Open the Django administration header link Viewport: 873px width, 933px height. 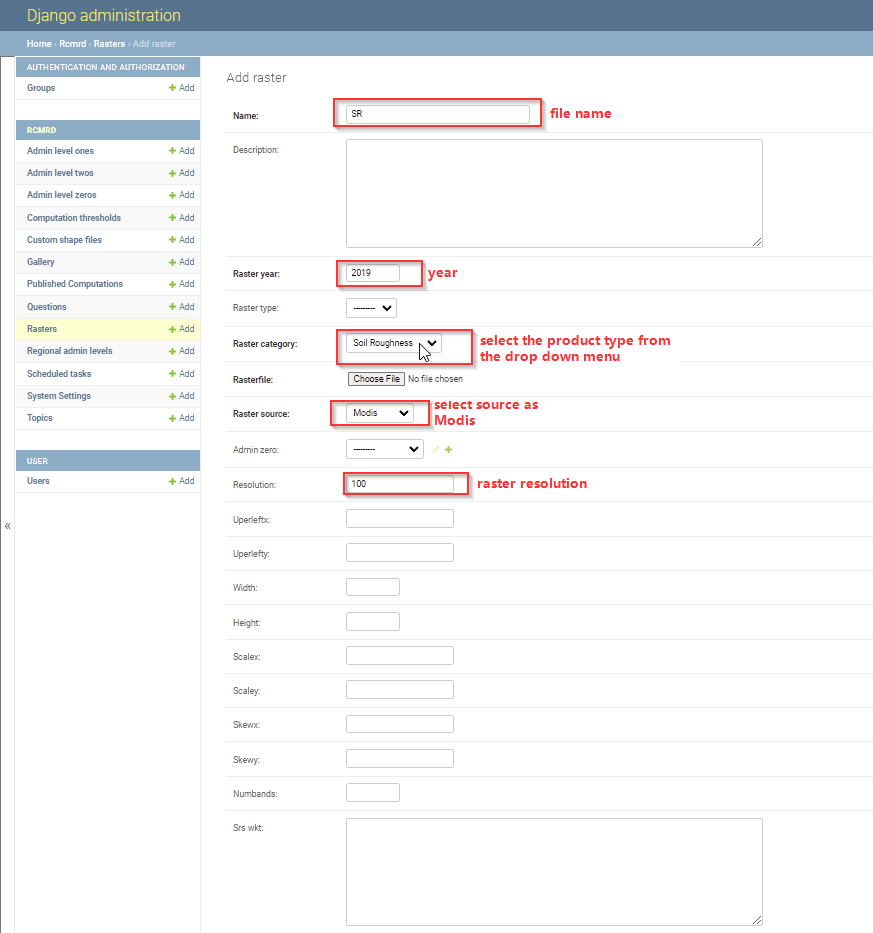click(x=104, y=15)
